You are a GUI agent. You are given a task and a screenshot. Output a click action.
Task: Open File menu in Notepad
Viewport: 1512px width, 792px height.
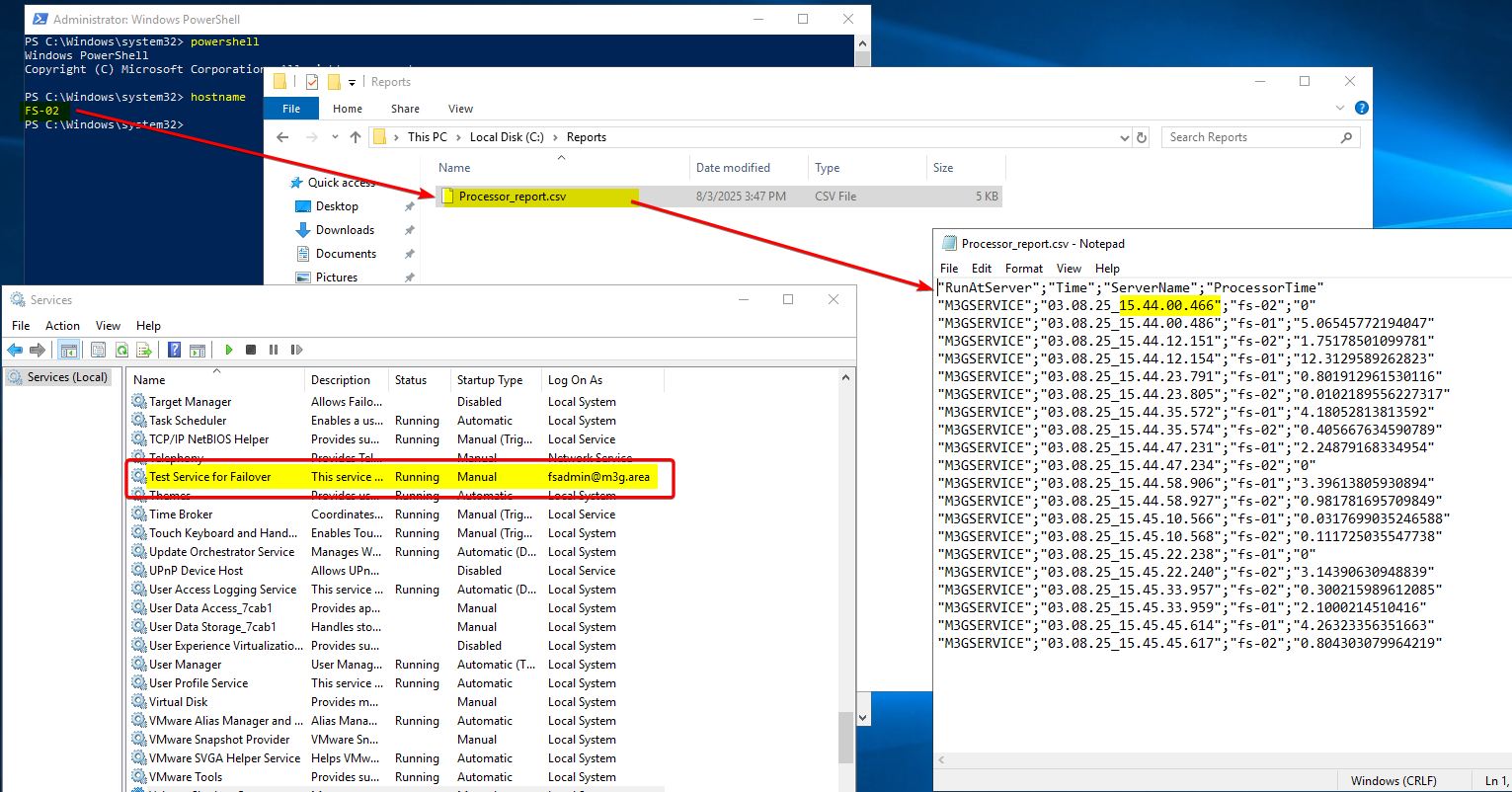(x=949, y=268)
